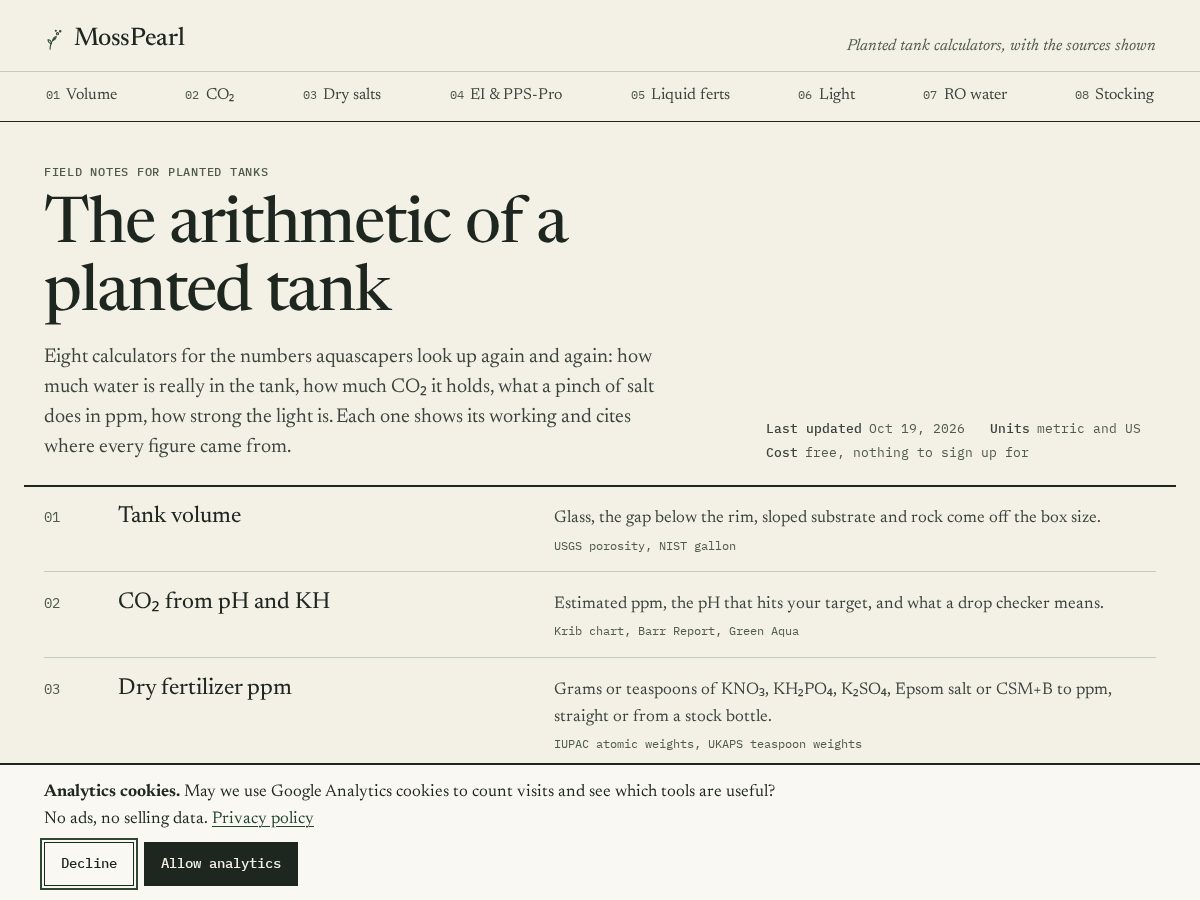Click the Privacy policy link
1200x900 pixels.
pos(263,818)
